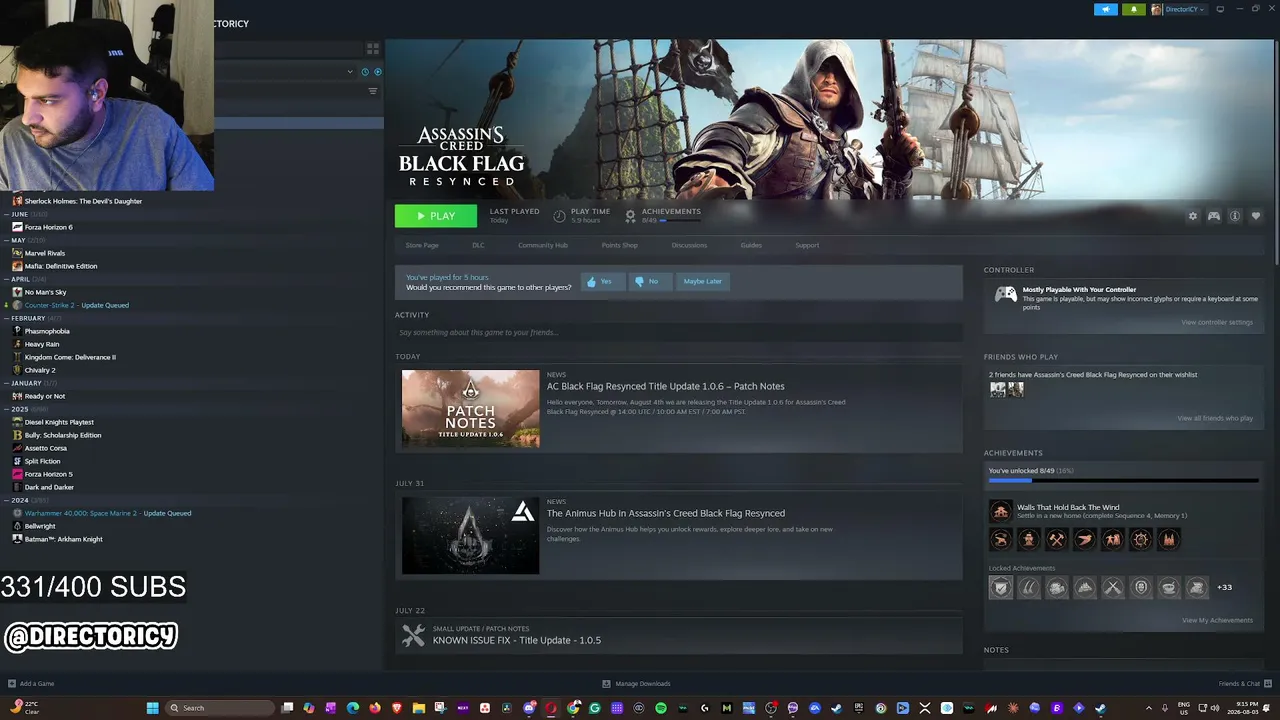This screenshot has height=720, width=1280.
Task: Select 'Walls That Hold Back The Wind' achievement icon
Action: (1000, 511)
